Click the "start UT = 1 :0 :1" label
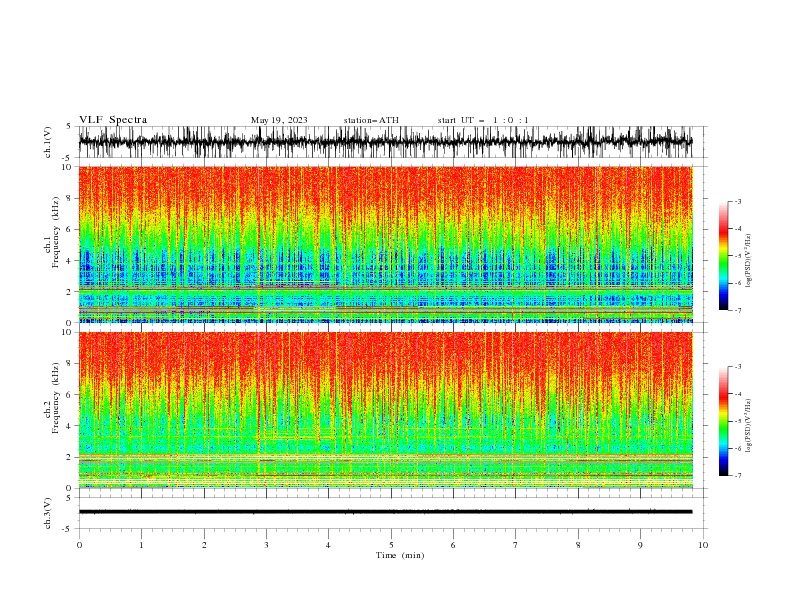Image resolution: width=792 pixels, height=612 pixels. (483, 120)
